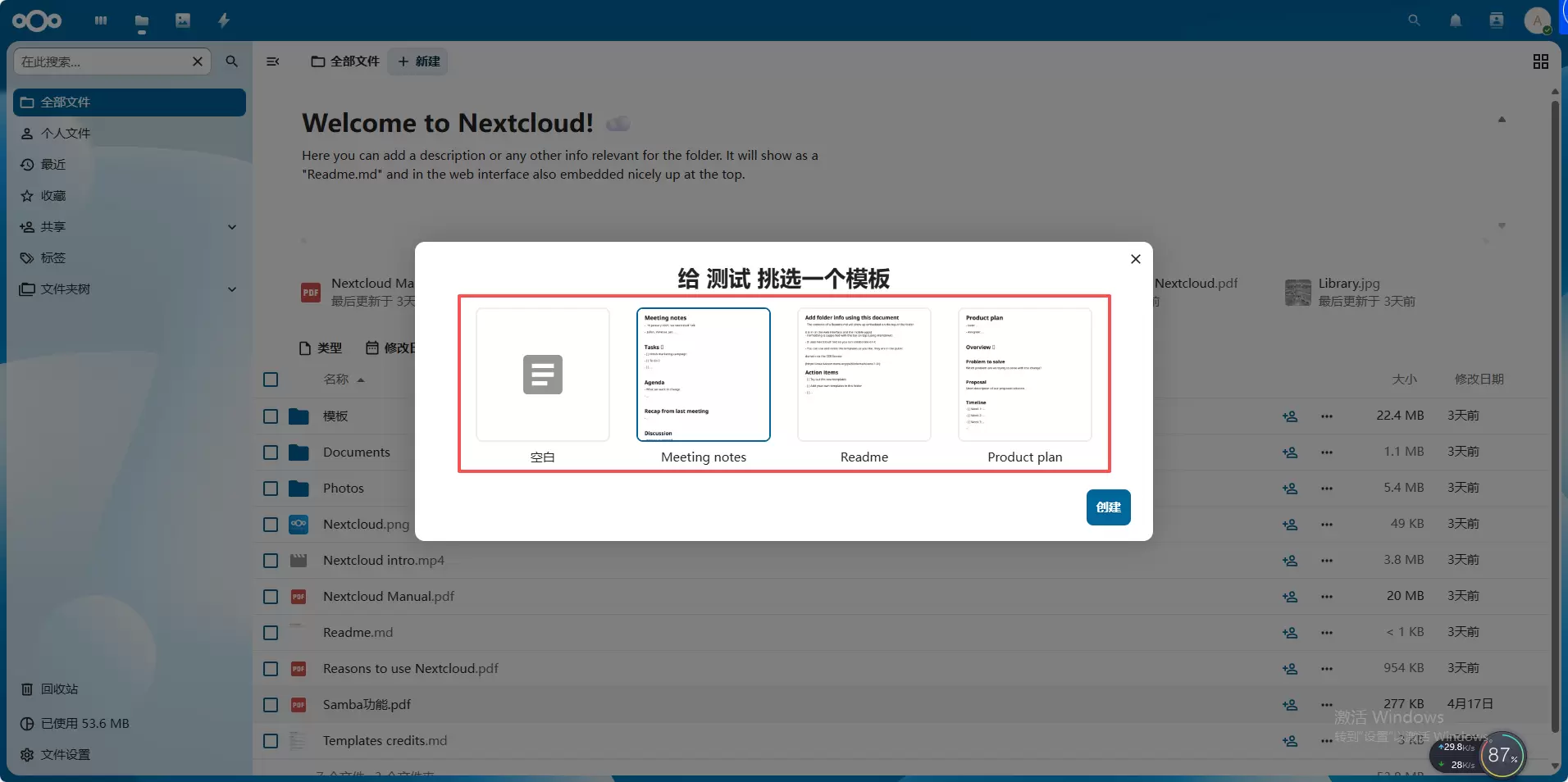Select checkbox next to Readme.md
The width and height of the screenshot is (1568, 782).
click(271, 633)
